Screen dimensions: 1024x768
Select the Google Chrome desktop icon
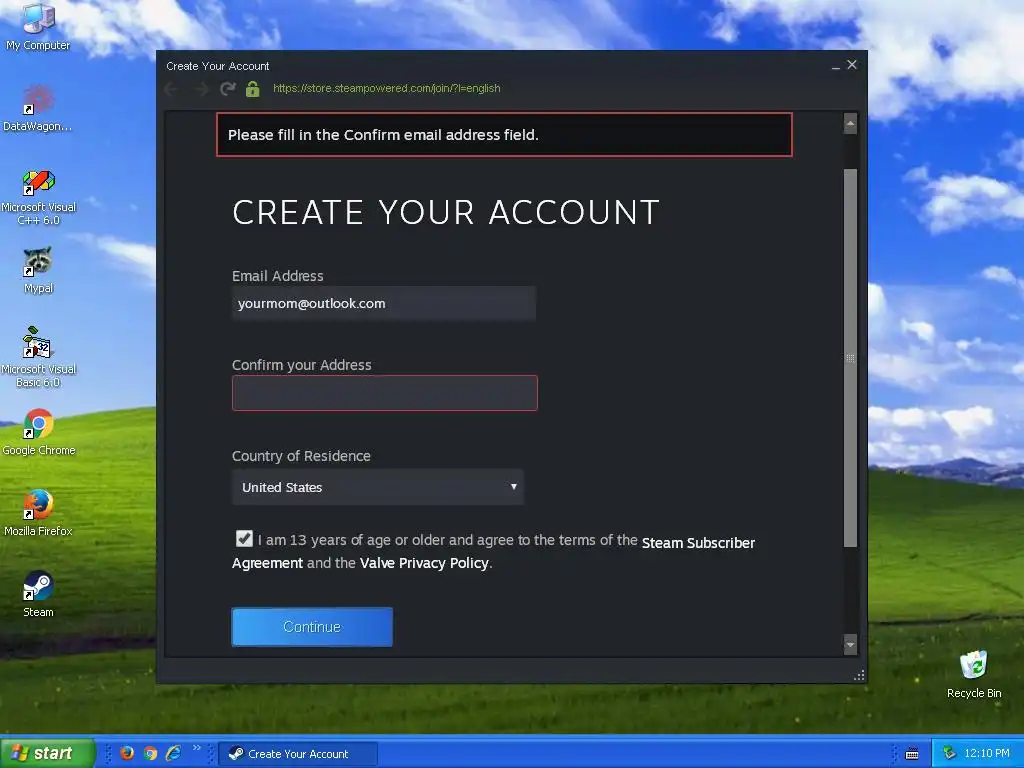tap(38, 432)
